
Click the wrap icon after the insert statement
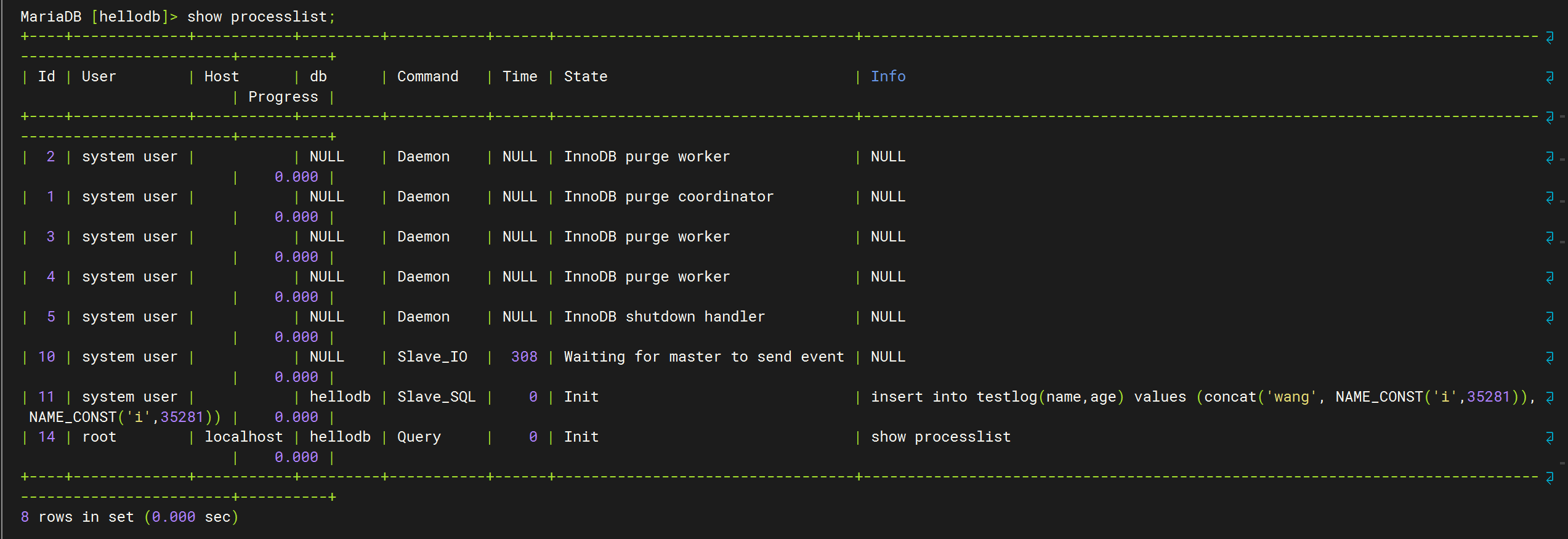point(1550,397)
